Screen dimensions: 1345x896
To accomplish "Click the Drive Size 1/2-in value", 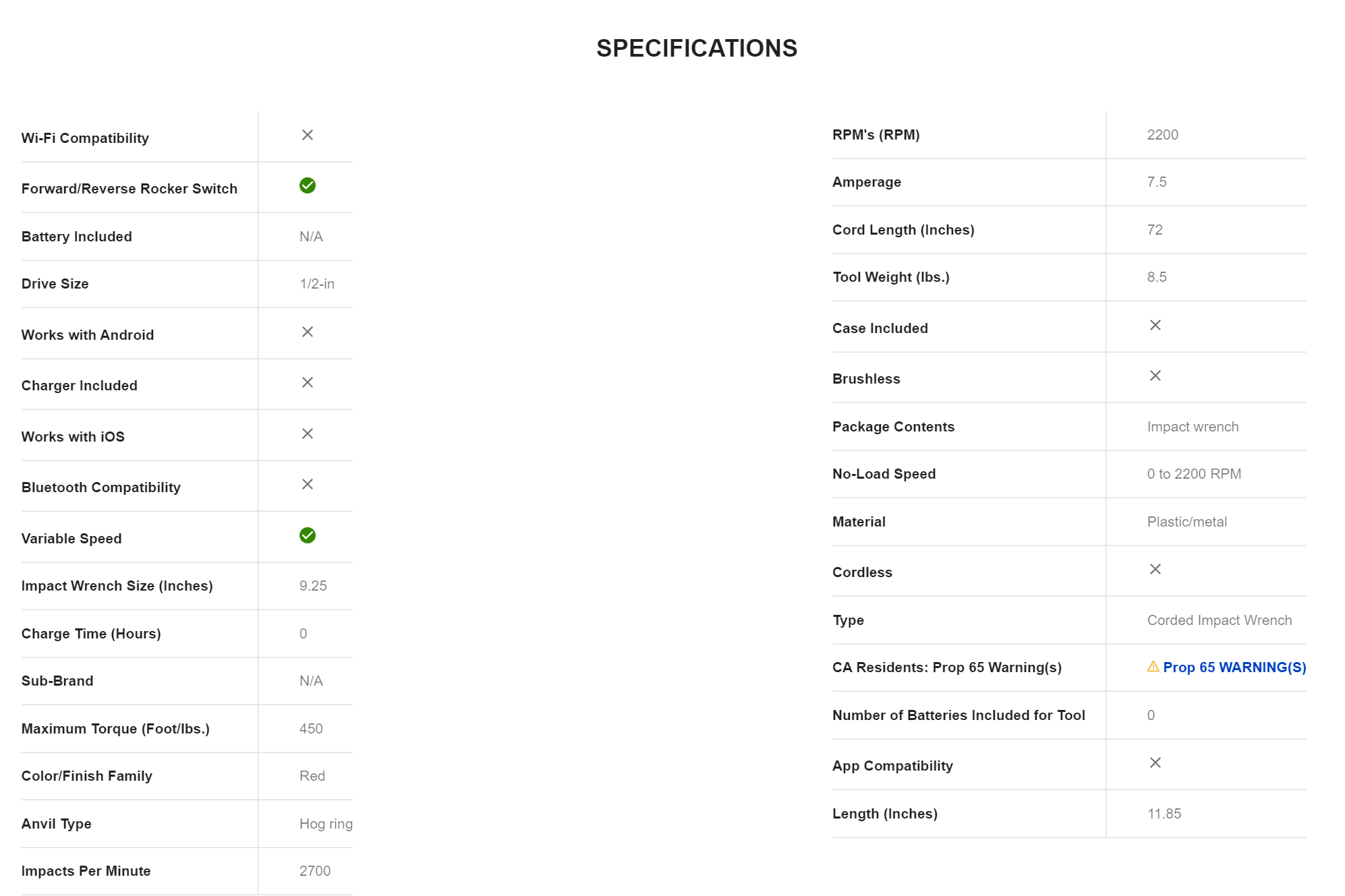I will (x=316, y=284).
